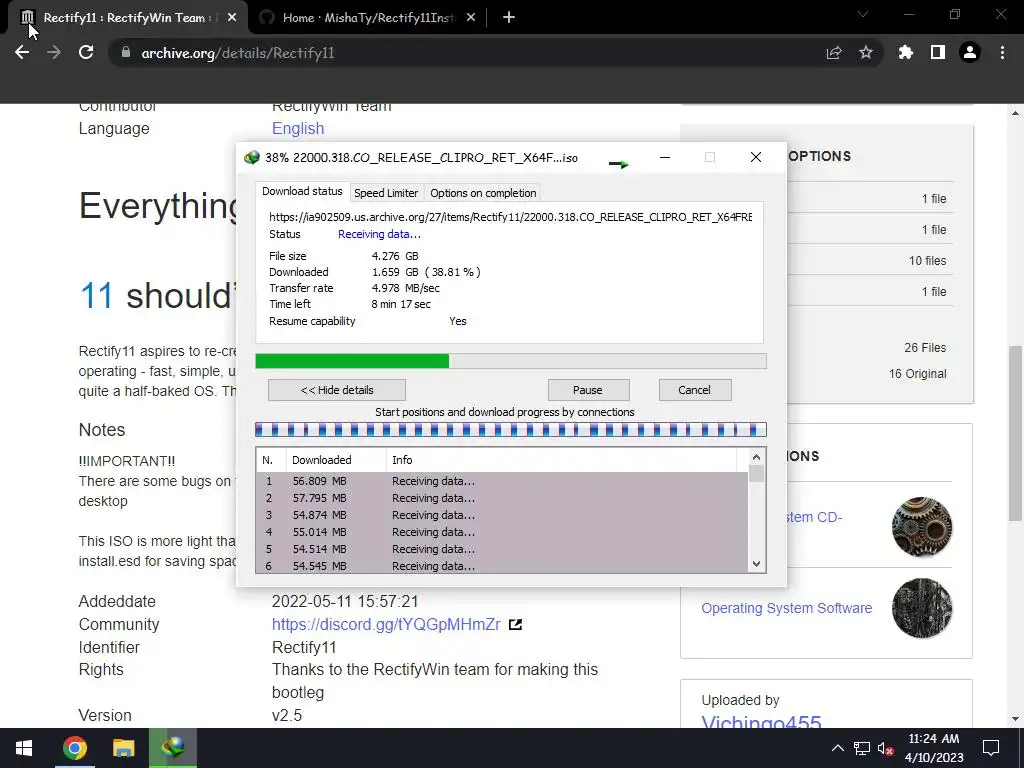Screen dimensions: 1024x768
Task: Open network status tray icon
Action: click(x=861, y=748)
